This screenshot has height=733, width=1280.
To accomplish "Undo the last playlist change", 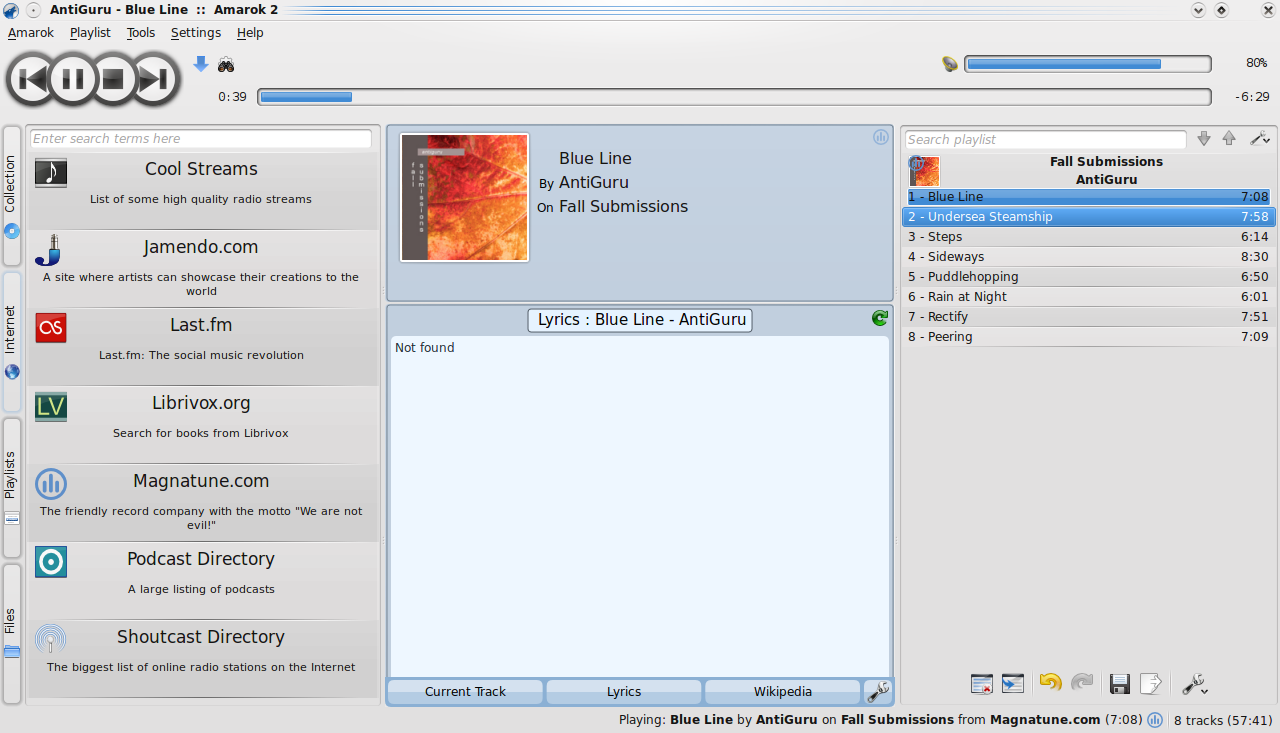I will tap(1050, 683).
